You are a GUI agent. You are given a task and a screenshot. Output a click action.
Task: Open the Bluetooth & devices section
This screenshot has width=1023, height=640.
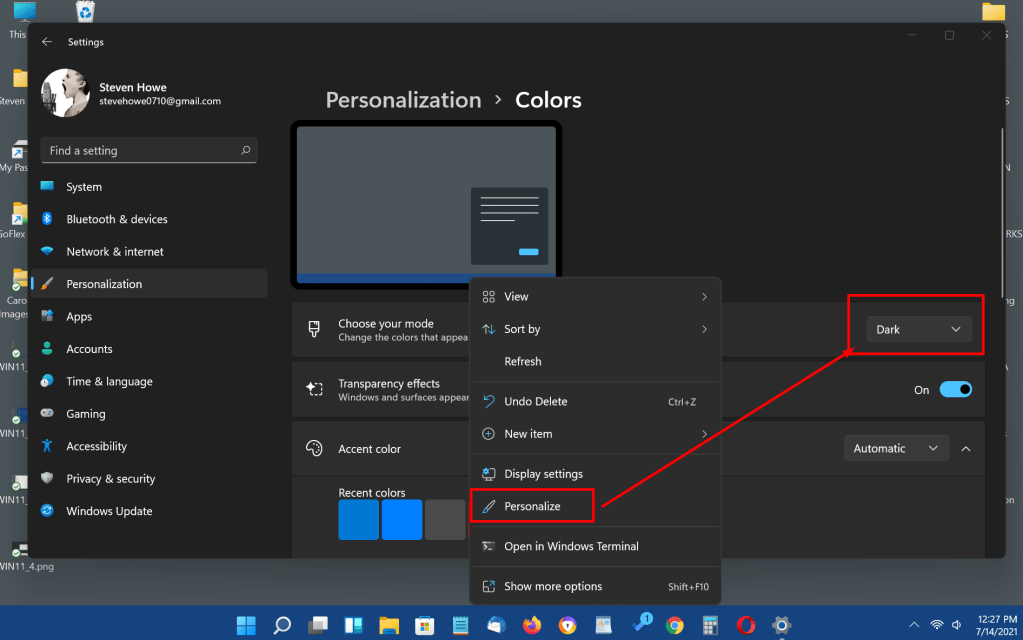[116, 219]
